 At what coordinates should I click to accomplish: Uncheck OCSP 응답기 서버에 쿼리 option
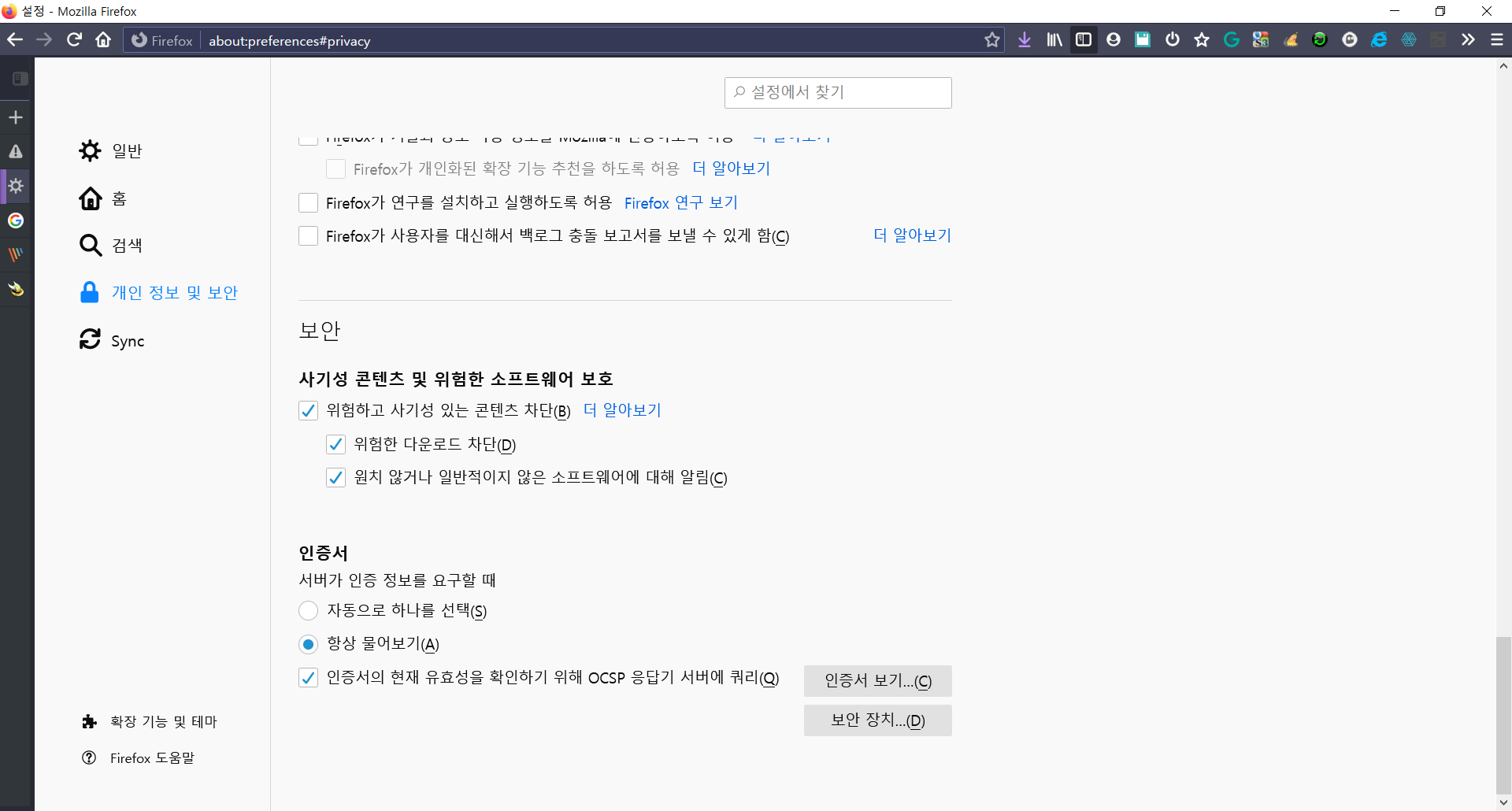[x=308, y=677]
